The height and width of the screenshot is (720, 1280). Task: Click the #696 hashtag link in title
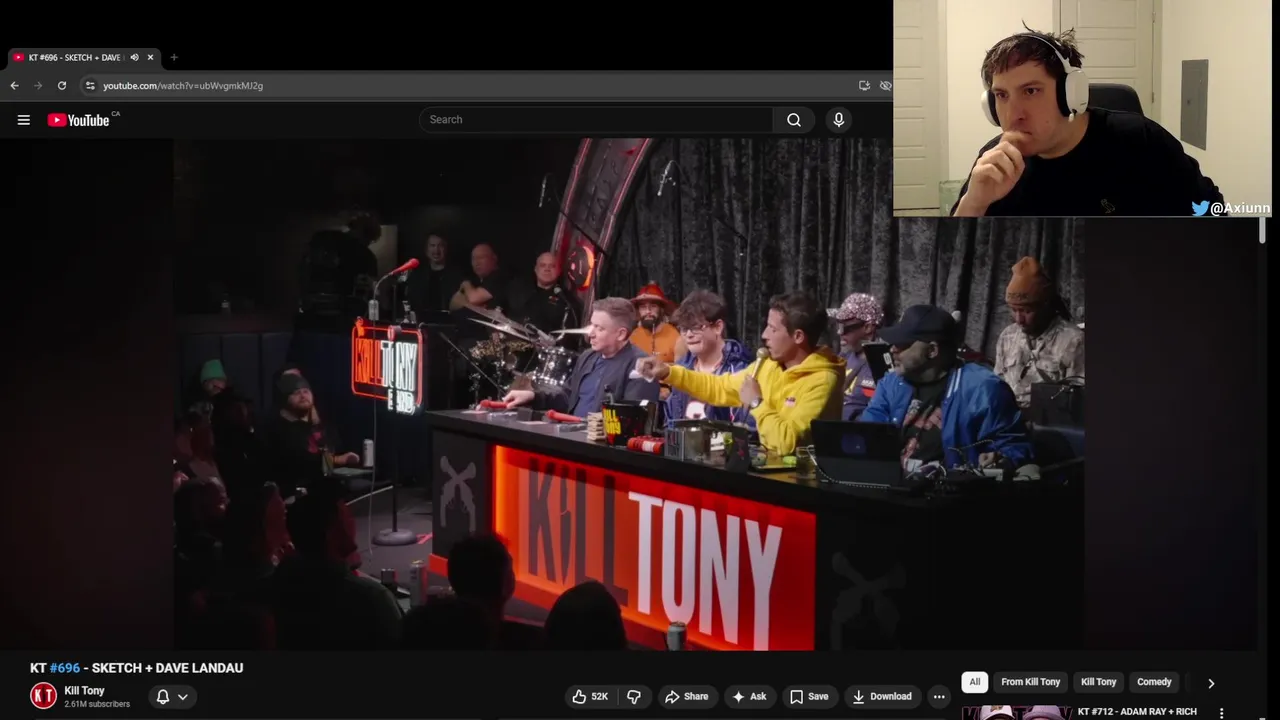pos(65,668)
